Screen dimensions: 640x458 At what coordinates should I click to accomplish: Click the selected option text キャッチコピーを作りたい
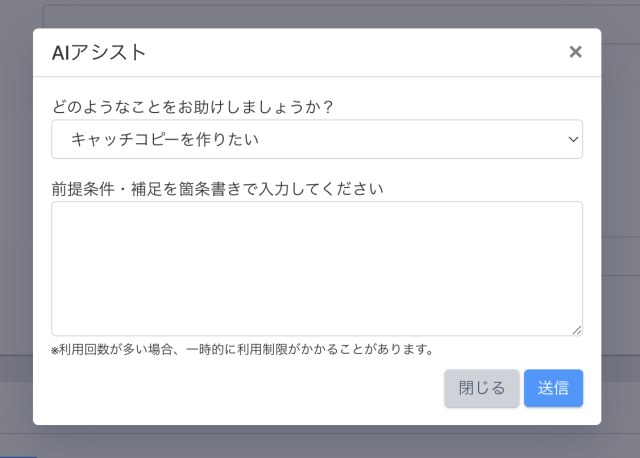point(165,140)
